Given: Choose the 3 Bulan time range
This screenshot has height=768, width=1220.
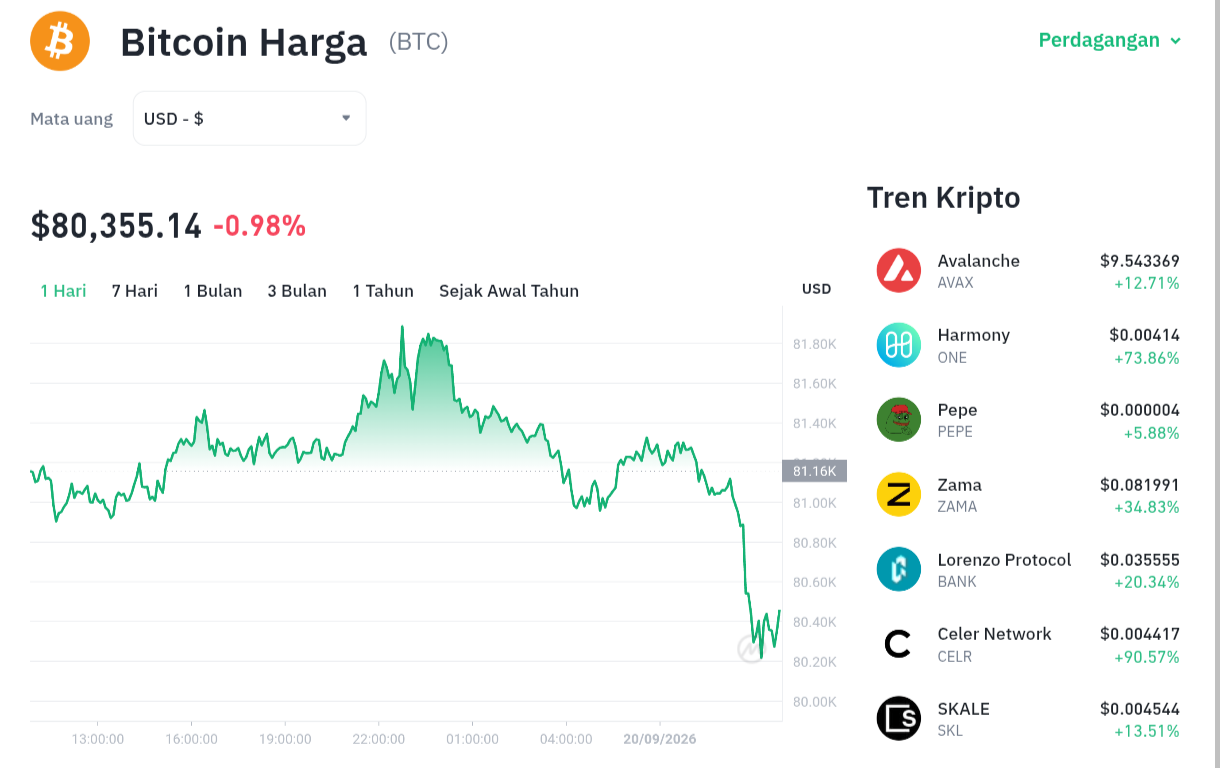Looking at the screenshot, I should 297,291.
